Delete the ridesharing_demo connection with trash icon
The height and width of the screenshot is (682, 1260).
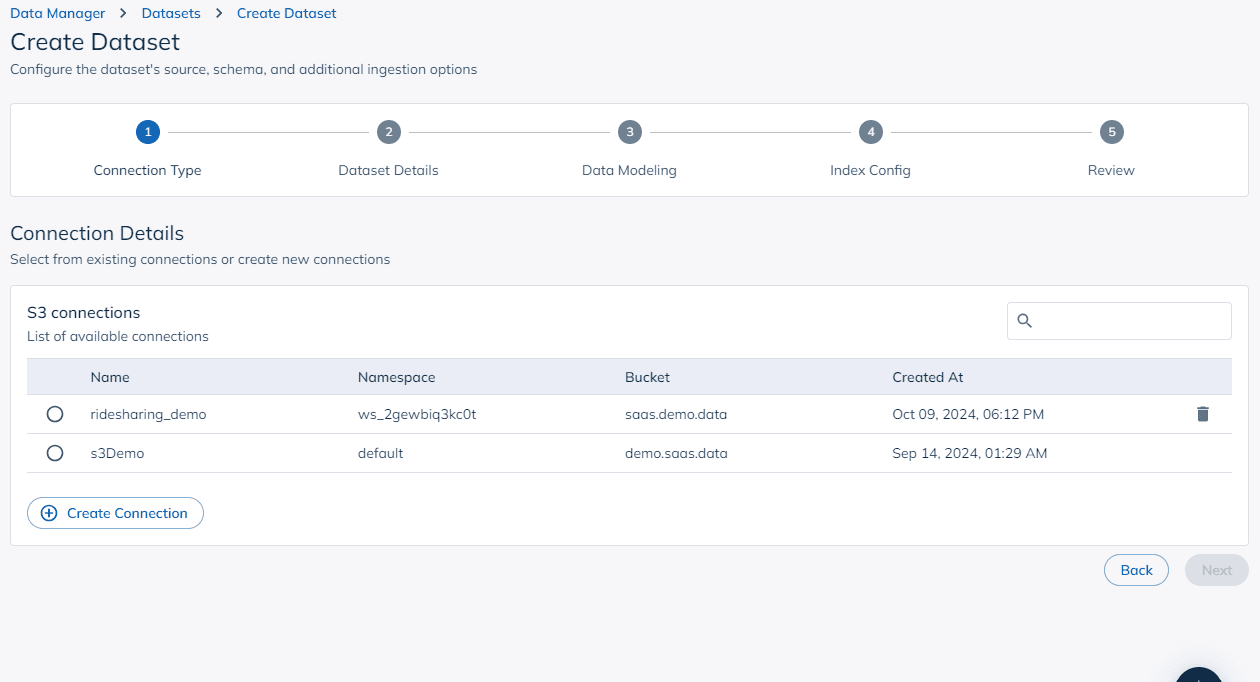pos(1202,413)
